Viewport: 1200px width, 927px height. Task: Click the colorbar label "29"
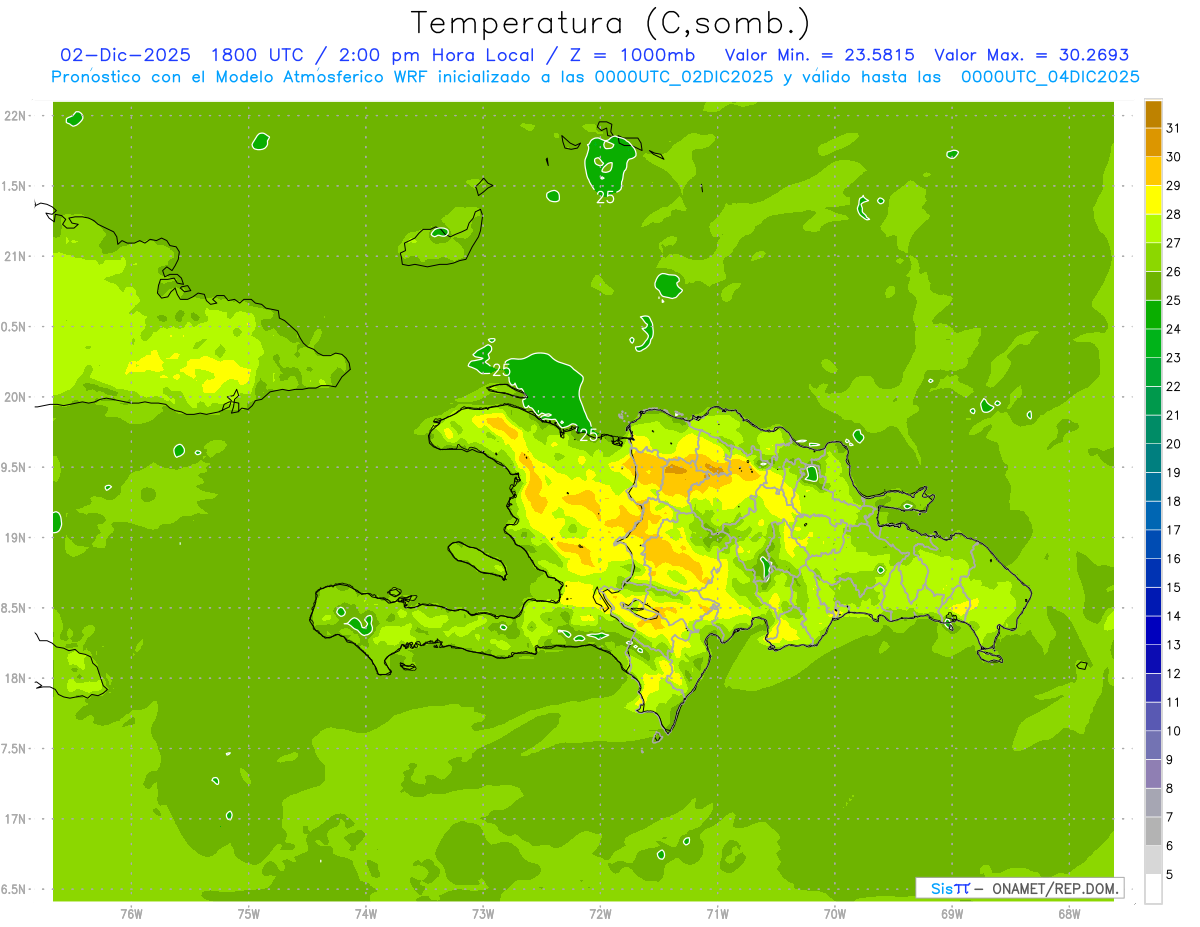click(x=1174, y=185)
